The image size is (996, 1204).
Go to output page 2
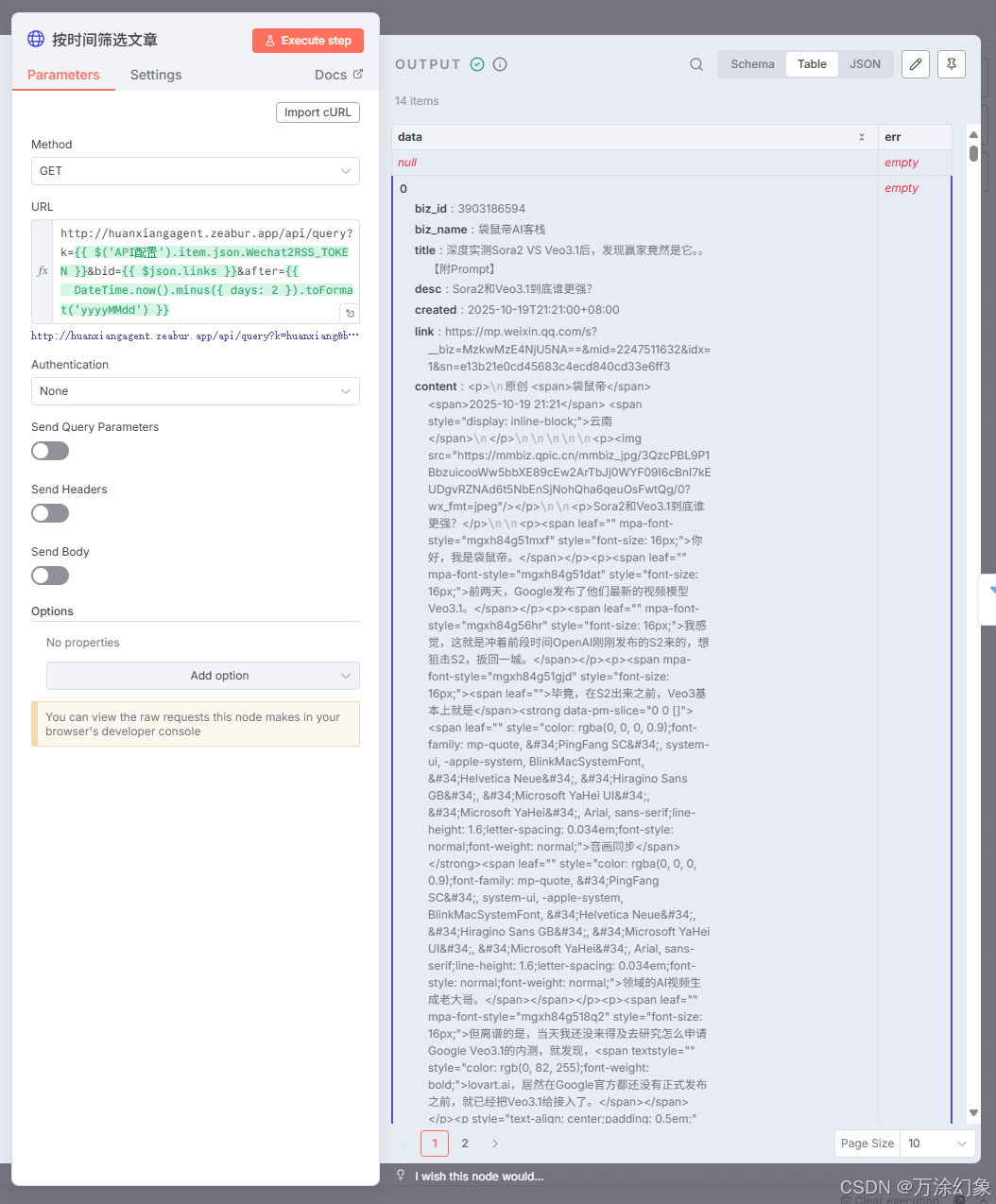[465, 1144]
